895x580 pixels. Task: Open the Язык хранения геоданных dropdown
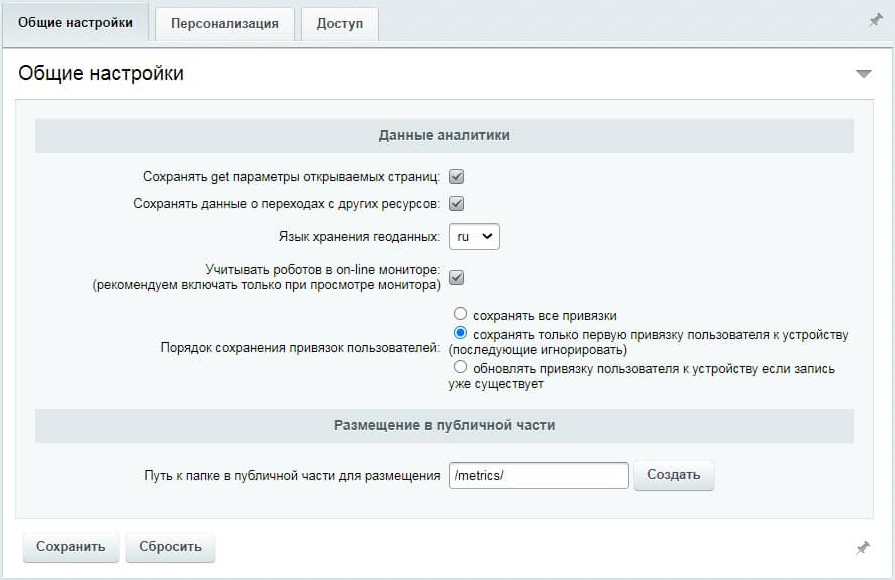[x=474, y=236]
